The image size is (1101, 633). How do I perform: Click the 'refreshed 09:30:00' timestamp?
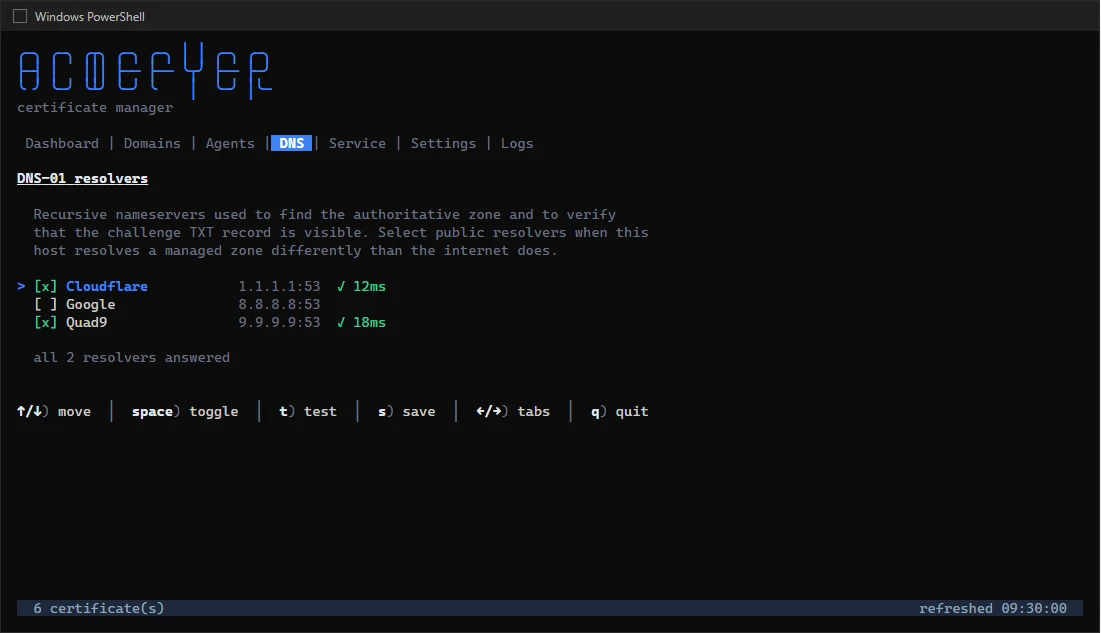(993, 608)
